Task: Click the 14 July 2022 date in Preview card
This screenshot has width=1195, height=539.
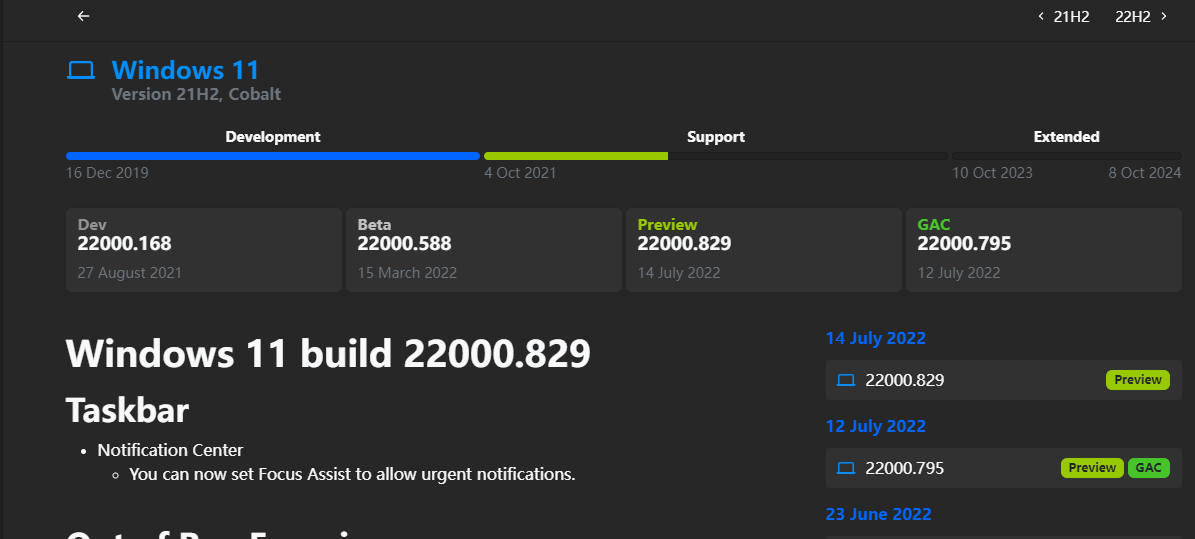Action: tap(679, 273)
